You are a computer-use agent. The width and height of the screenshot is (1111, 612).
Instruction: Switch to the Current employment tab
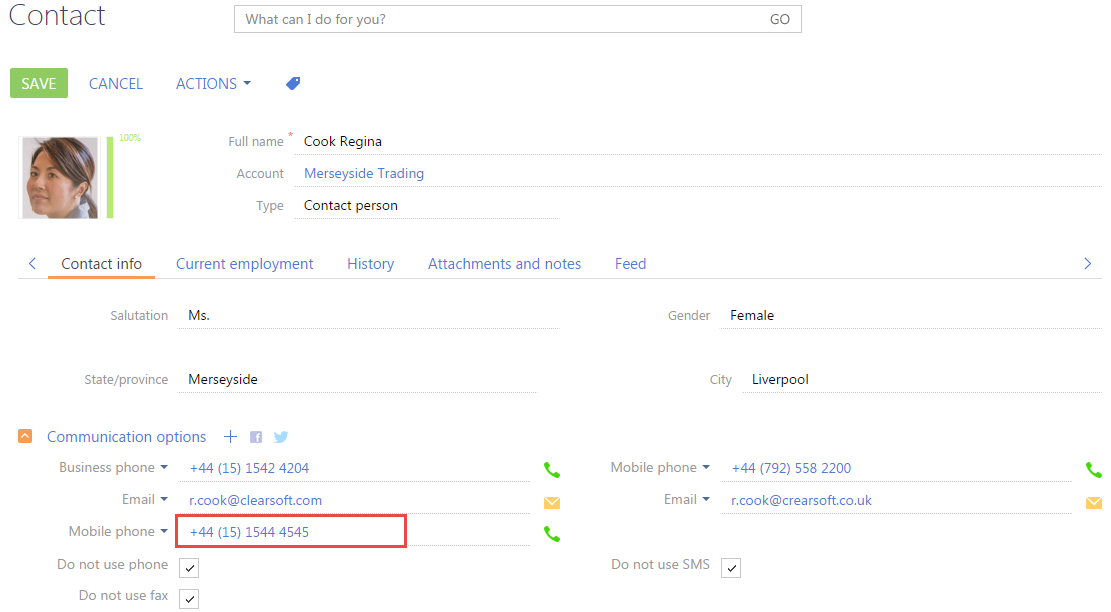click(x=244, y=264)
